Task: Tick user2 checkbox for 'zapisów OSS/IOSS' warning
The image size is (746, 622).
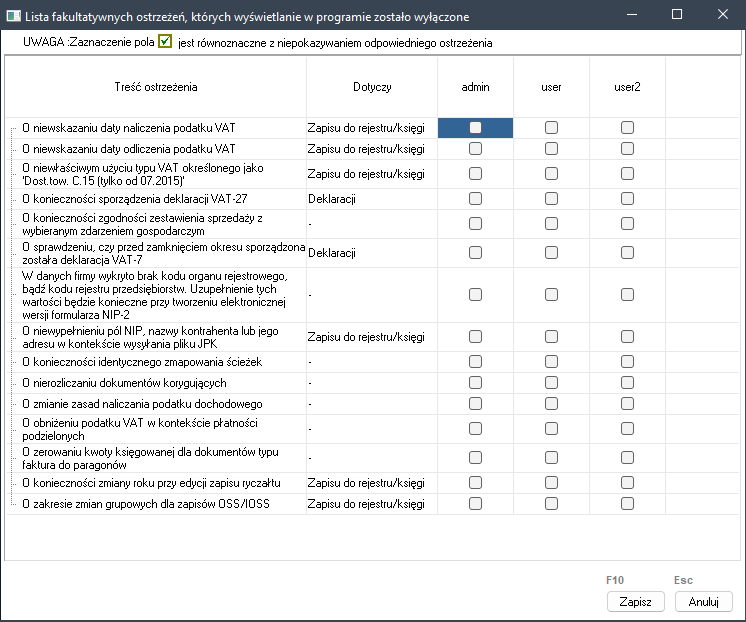Action: coord(627,504)
